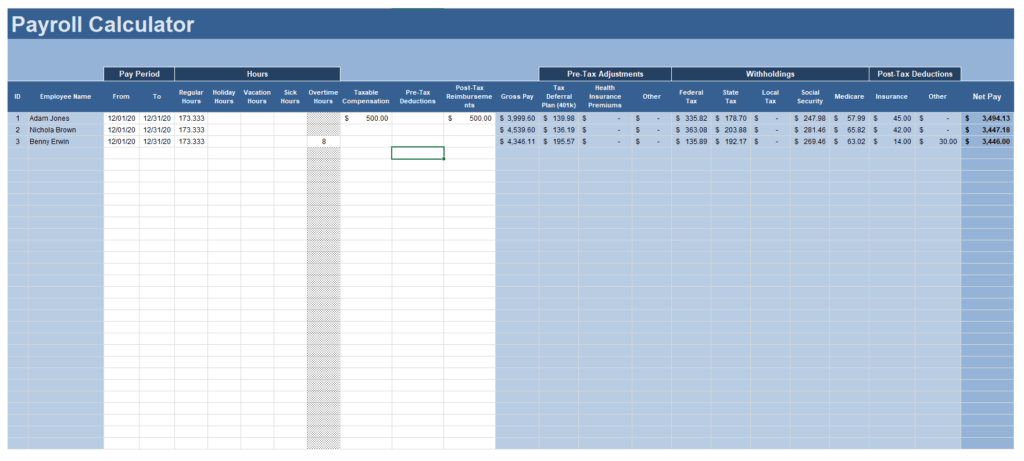The width and height of the screenshot is (1024, 461).
Task: Click the Medicare column header
Action: click(849, 97)
